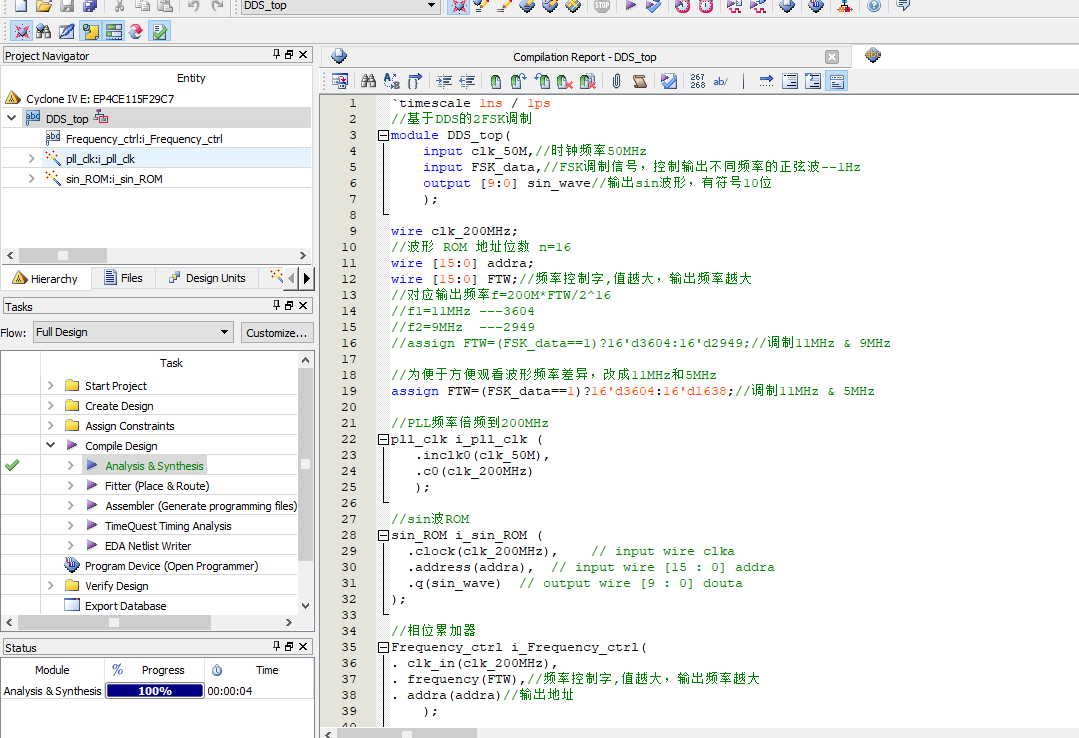Click the Decrease Indent icon

click(x=467, y=81)
